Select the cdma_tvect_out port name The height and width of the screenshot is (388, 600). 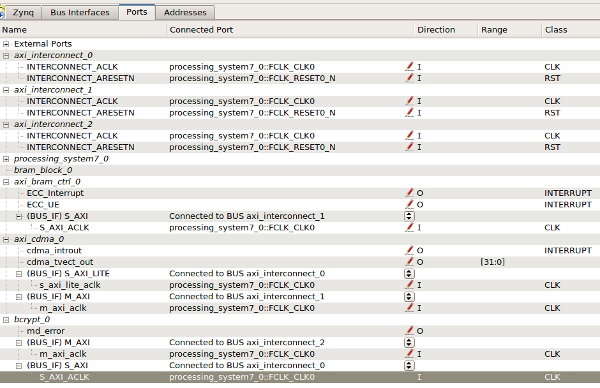click(x=60, y=262)
